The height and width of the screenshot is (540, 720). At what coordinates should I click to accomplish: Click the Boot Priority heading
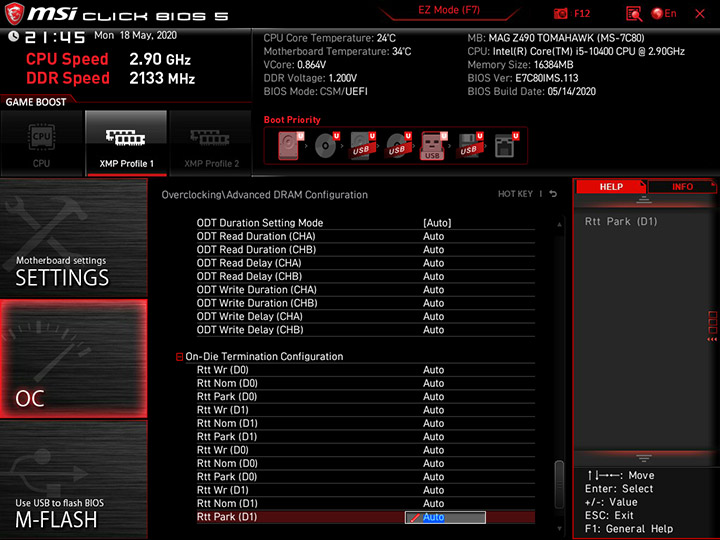coord(292,120)
